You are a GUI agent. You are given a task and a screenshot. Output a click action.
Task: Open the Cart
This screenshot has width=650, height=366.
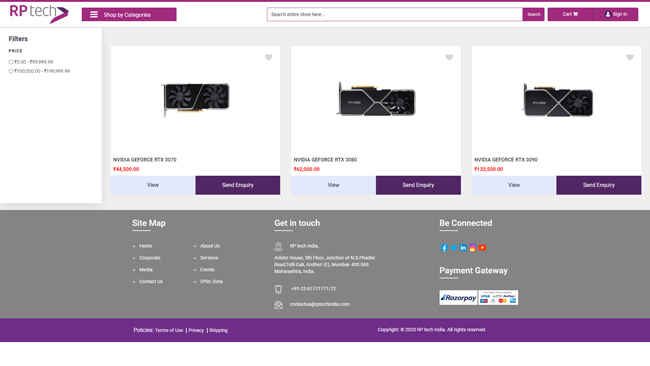[x=570, y=14]
